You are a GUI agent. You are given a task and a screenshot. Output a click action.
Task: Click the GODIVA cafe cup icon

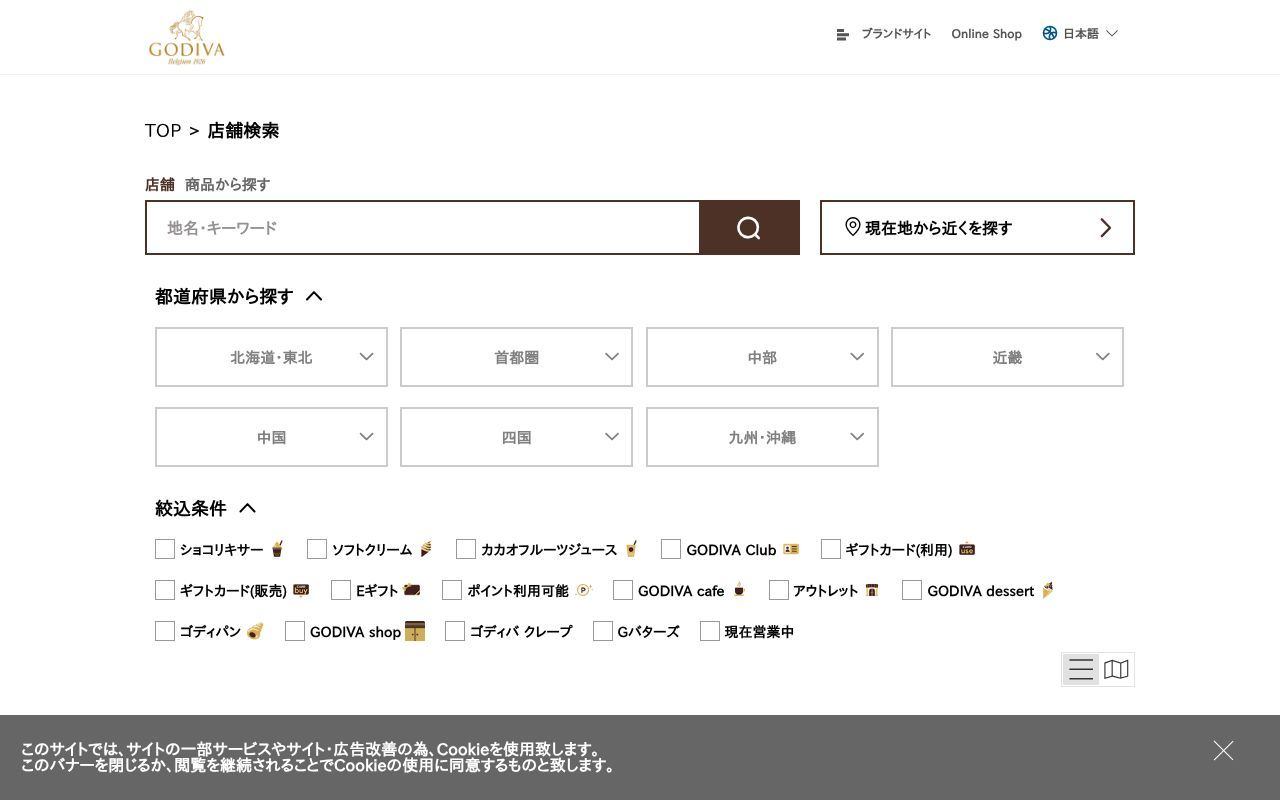coord(739,590)
